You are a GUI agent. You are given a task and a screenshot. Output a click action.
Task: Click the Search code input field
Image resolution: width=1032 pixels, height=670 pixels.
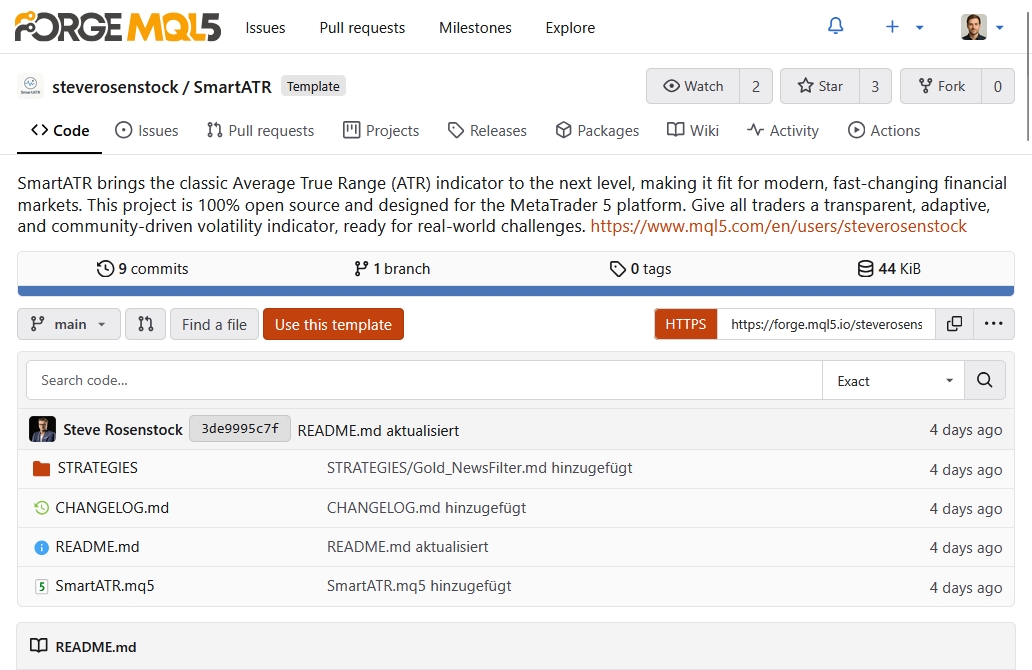(425, 380)
